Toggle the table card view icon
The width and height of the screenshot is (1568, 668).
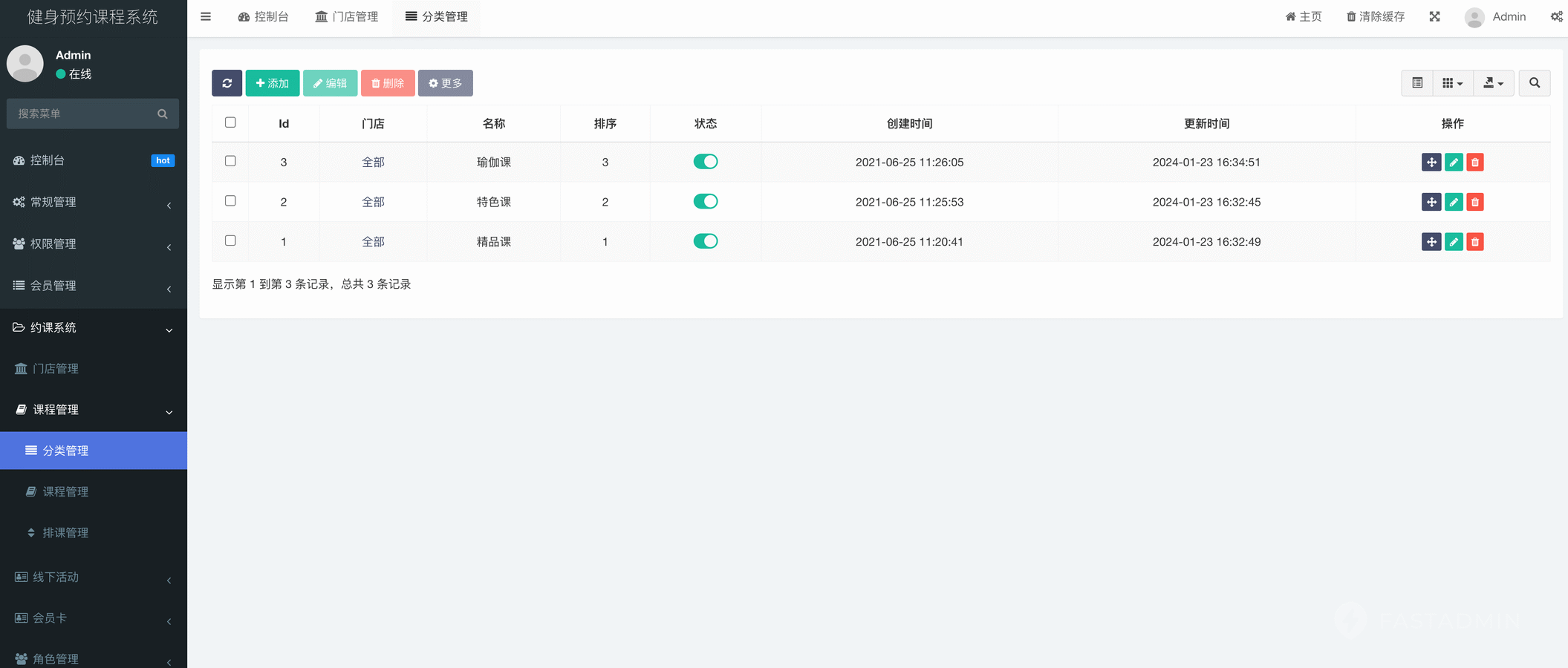tap(1417, 83)
